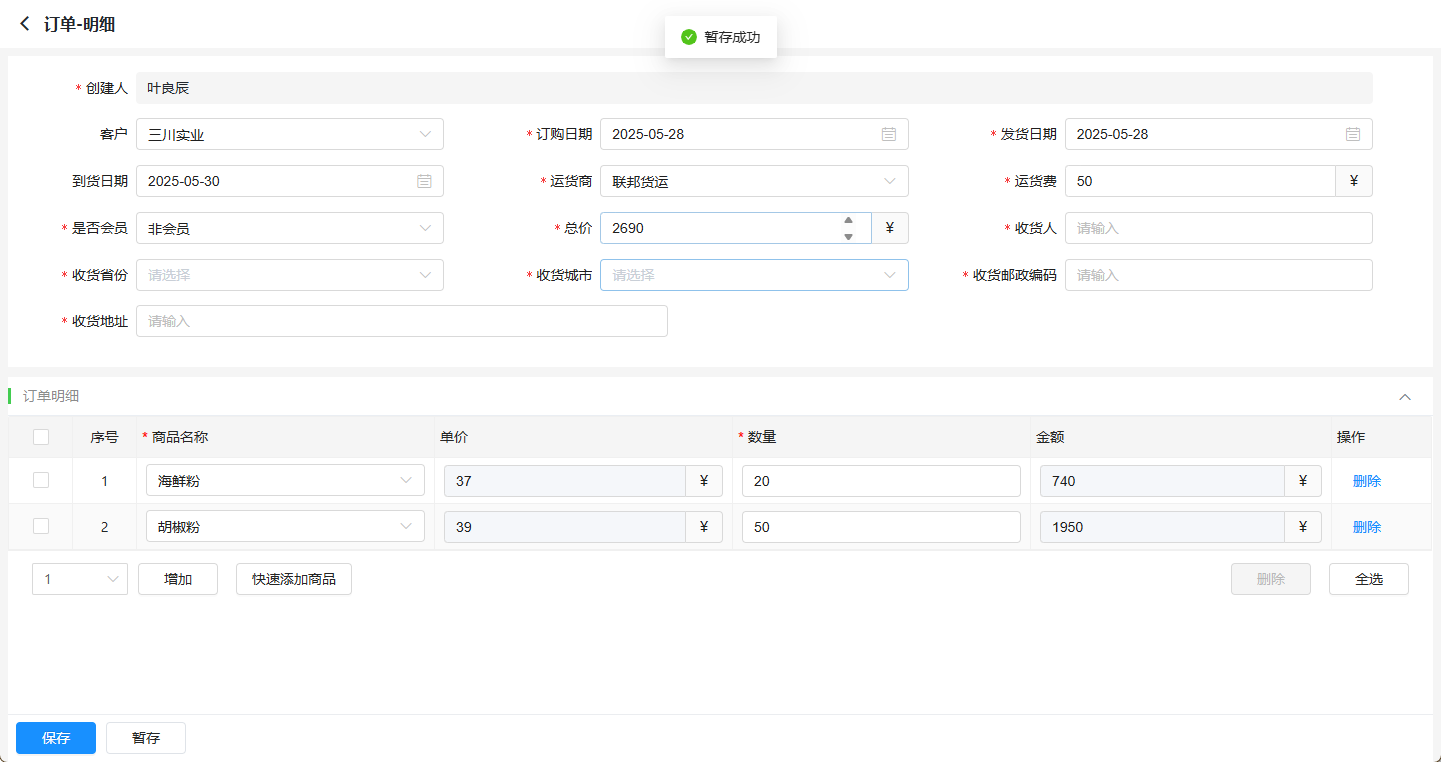Click the back arrow beside 订单-明细
The image size is (1441, 762).
click(25, 24)
